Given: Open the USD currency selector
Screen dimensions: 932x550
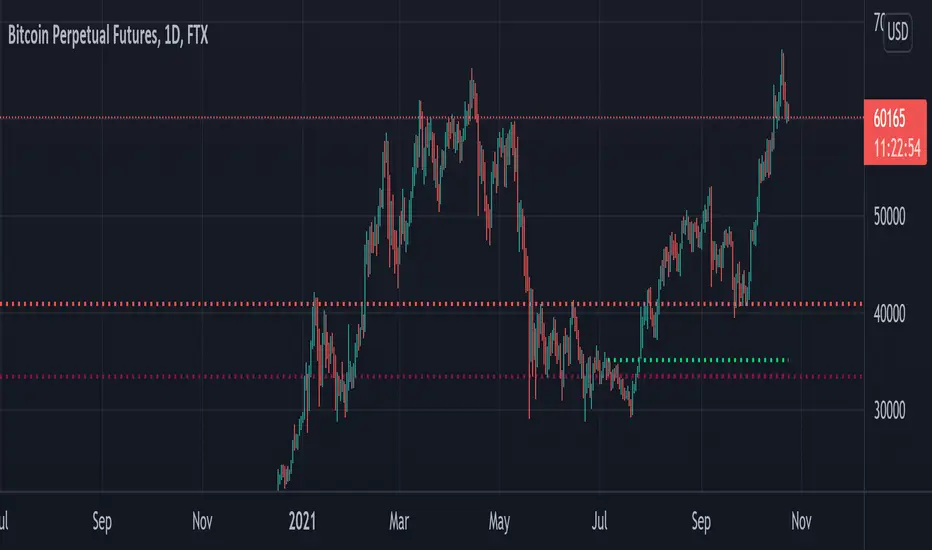Looking at the screenshot, I should coord(898,32).
